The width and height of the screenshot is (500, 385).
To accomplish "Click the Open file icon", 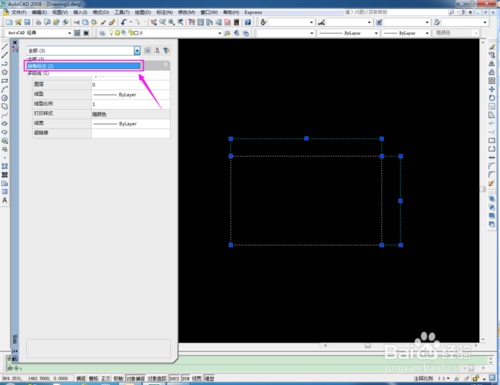I will [x=18, y=22].
